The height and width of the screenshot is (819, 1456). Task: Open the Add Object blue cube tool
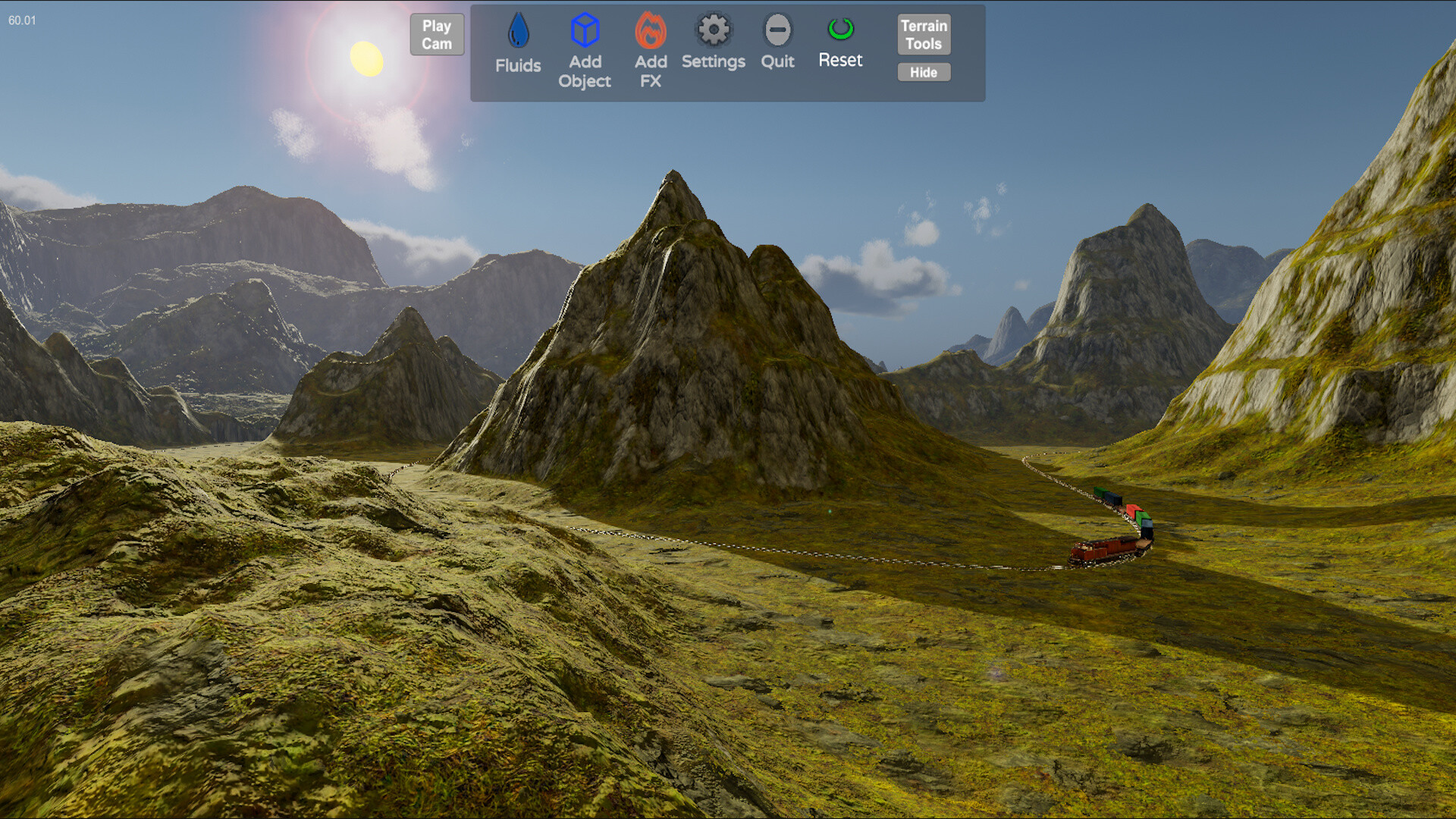coord(584,30)
